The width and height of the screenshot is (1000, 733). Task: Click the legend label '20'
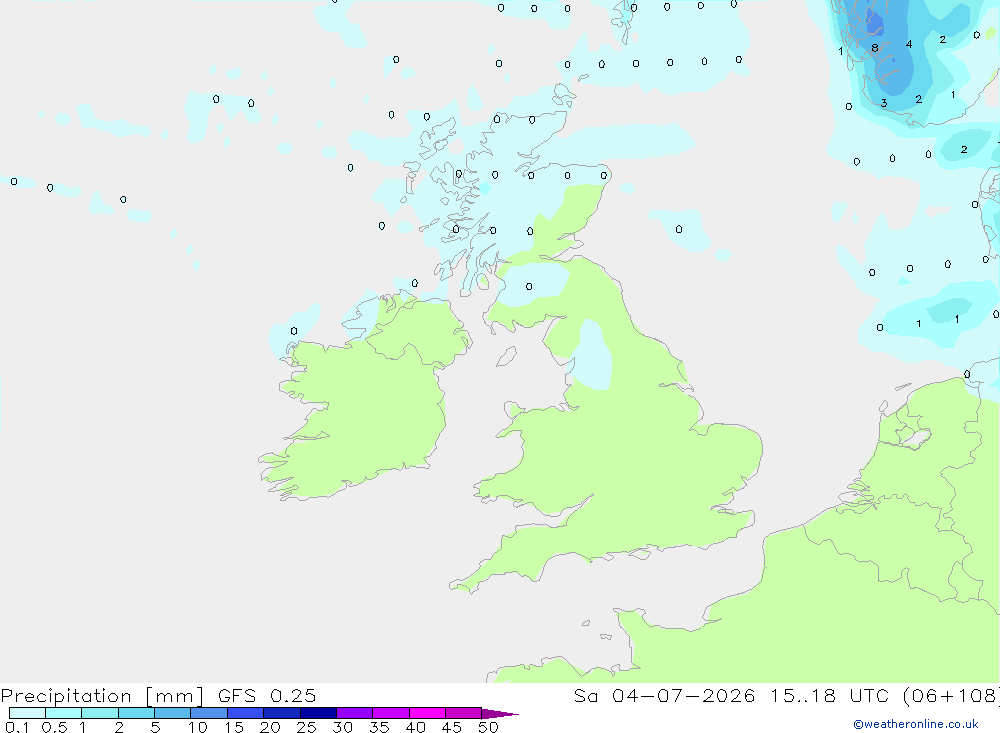[x=270, y=727]
